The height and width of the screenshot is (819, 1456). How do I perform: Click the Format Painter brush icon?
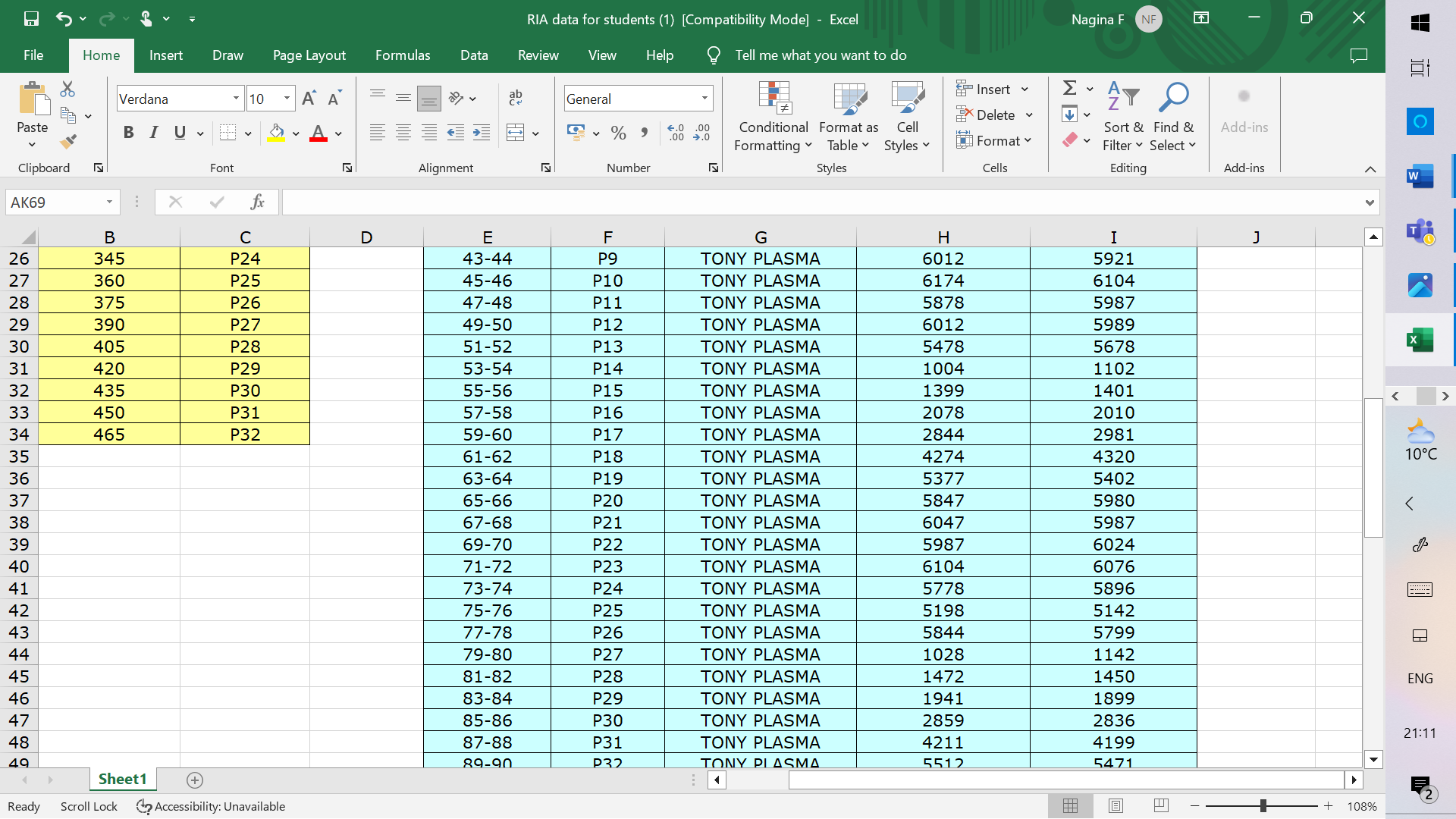[x=68, y=142]
